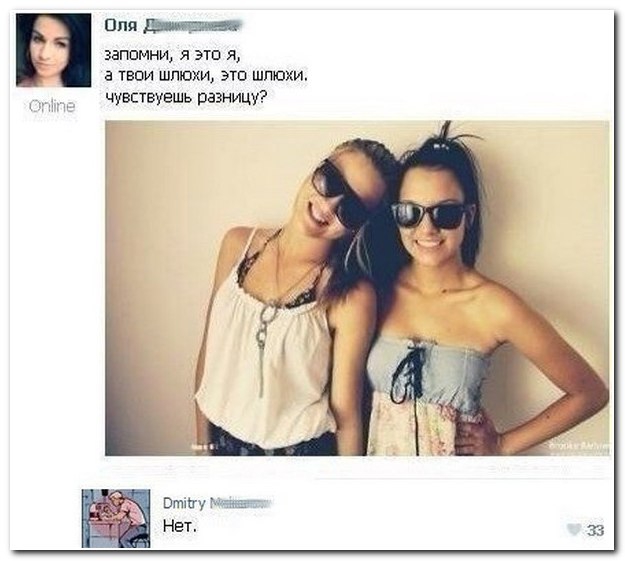Click the post line а твои шлюхи, это шлюхи.

tap(206, 75)
